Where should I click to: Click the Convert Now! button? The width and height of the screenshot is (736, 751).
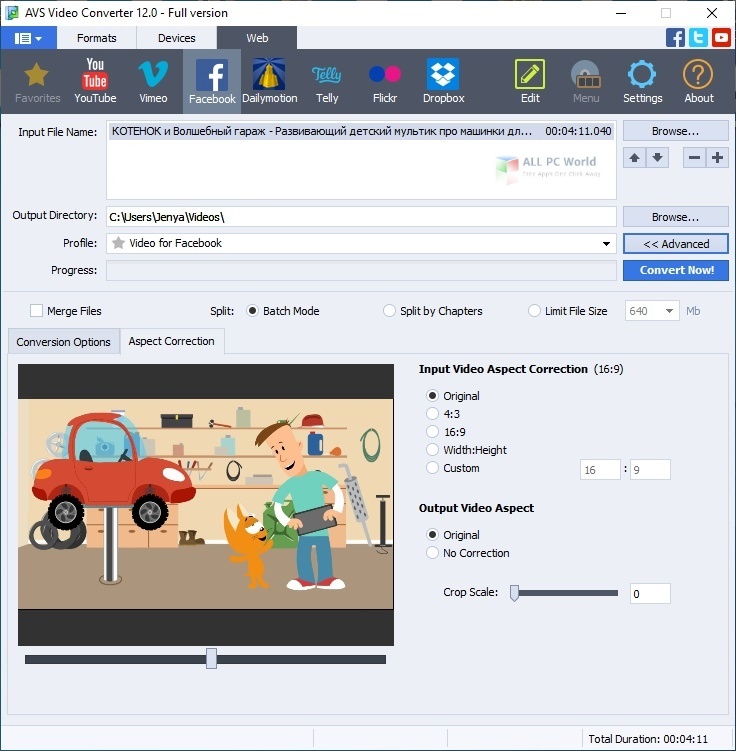click(676, 270)
